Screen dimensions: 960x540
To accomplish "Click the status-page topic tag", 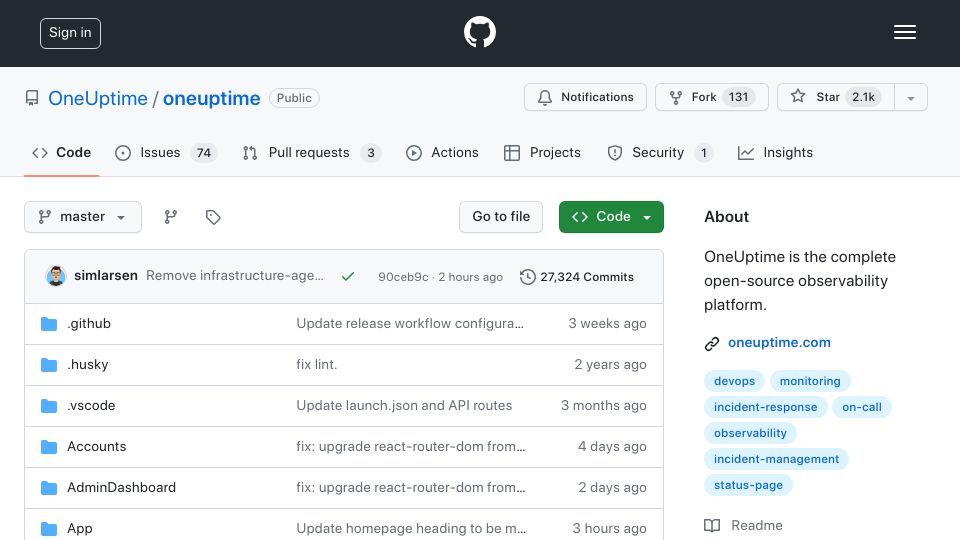I will pyautogui.click(x=748, y=485).
